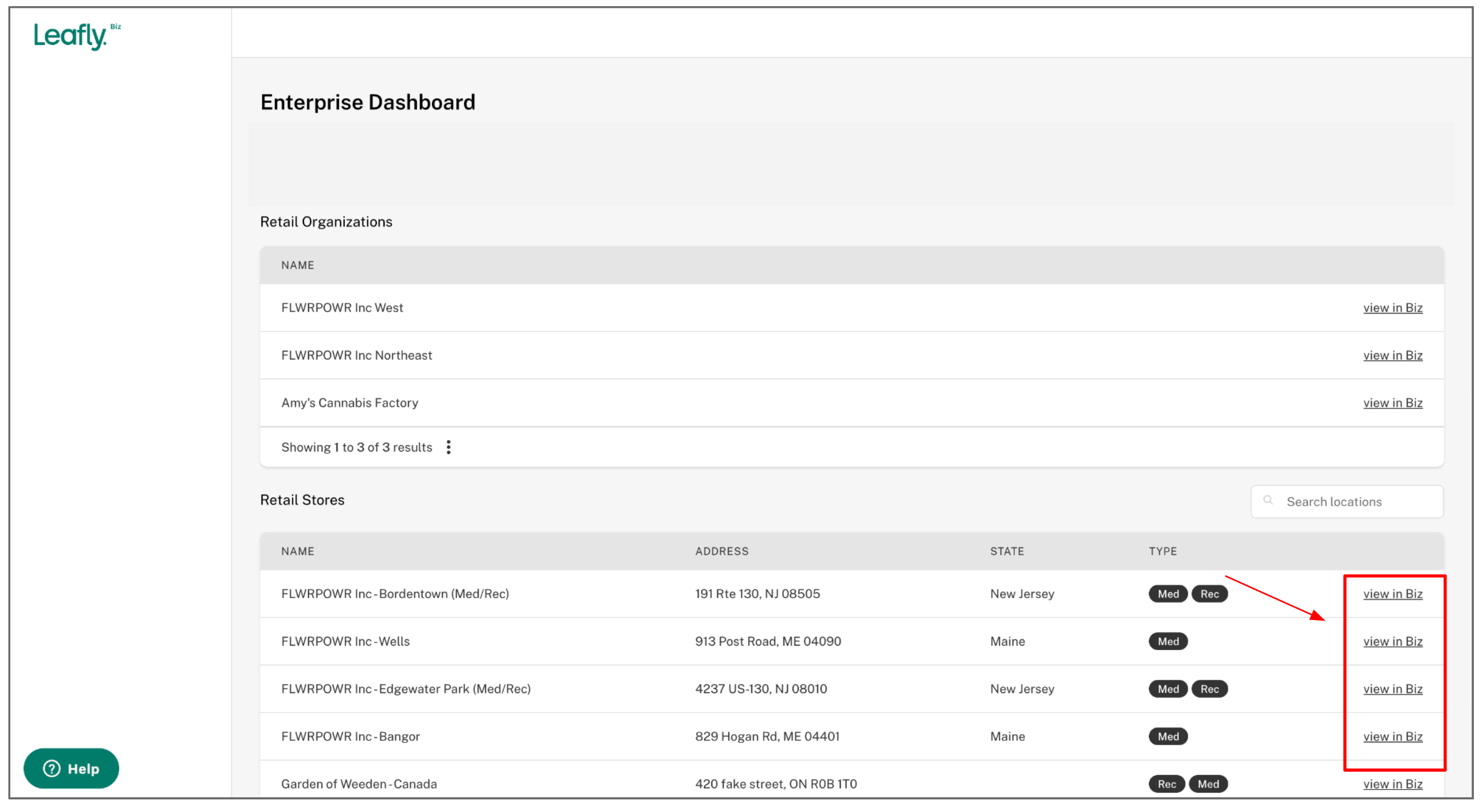Image resolution: width=1484 pixels, height=812 pixels.
Task: View FLWRPOWR Inc West in Biz
Action: pos(1393,308)
